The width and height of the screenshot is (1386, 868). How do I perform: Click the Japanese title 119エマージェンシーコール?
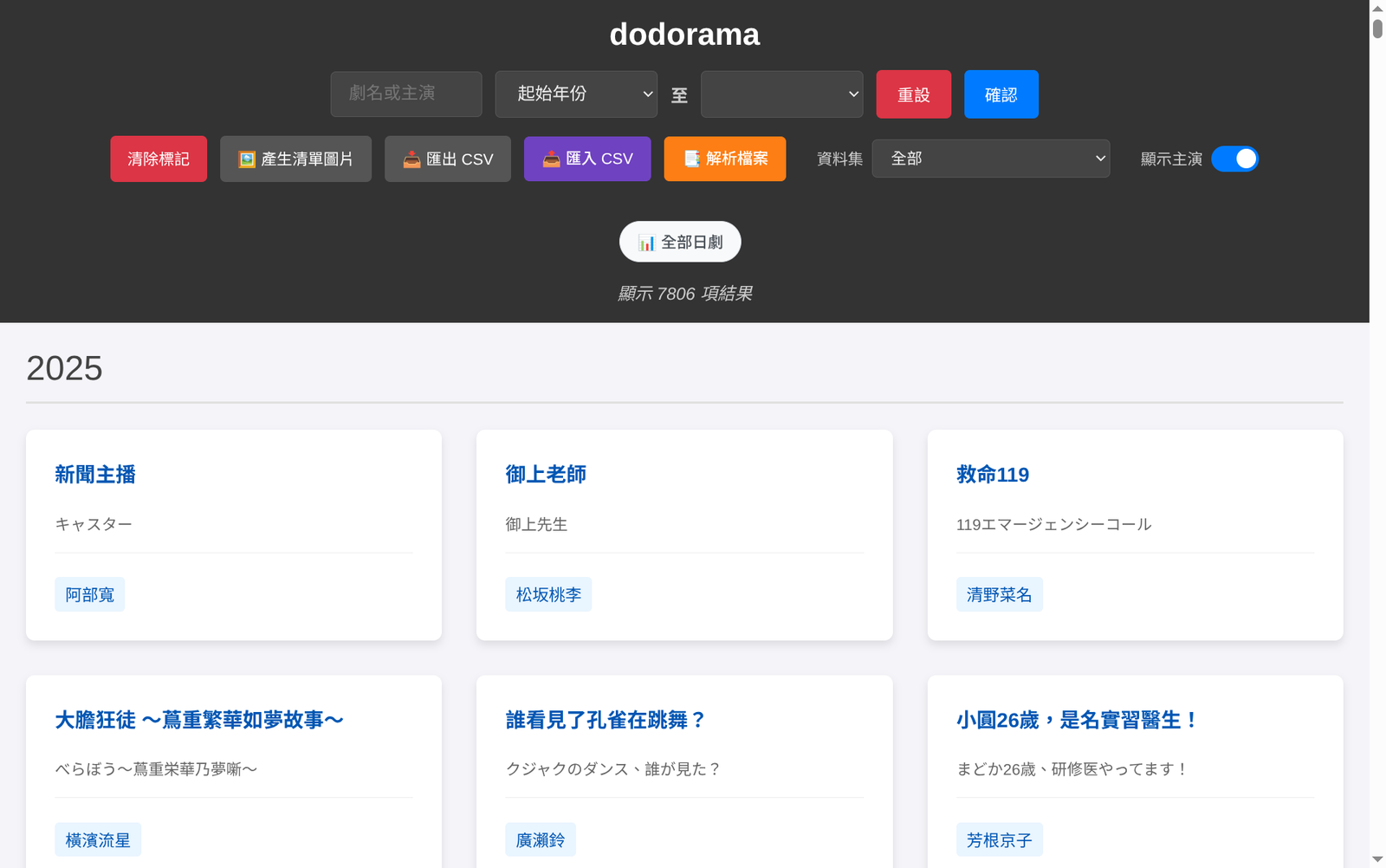(1054, 524)
